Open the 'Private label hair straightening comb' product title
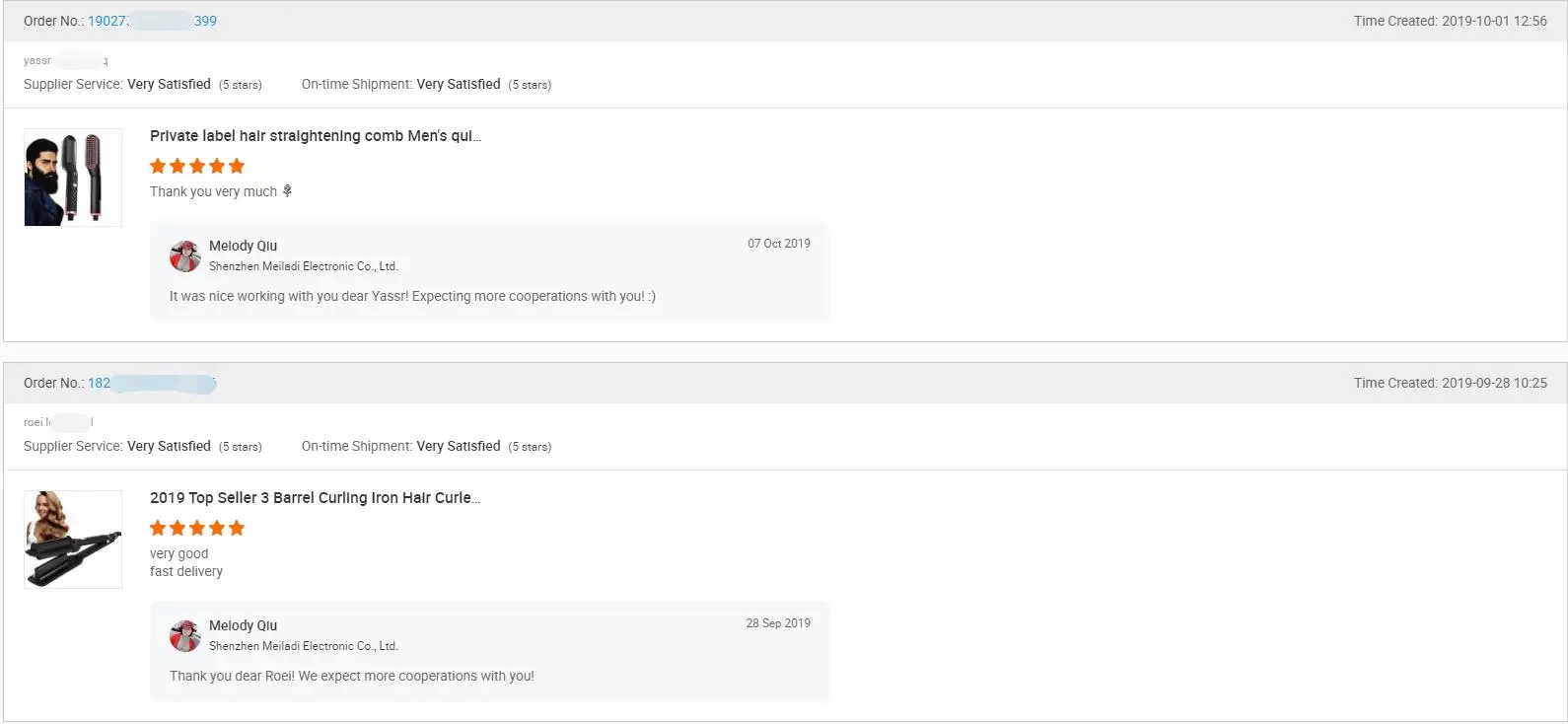The image size is (1568, 724). pyautogui.click(x=316, y=136)
